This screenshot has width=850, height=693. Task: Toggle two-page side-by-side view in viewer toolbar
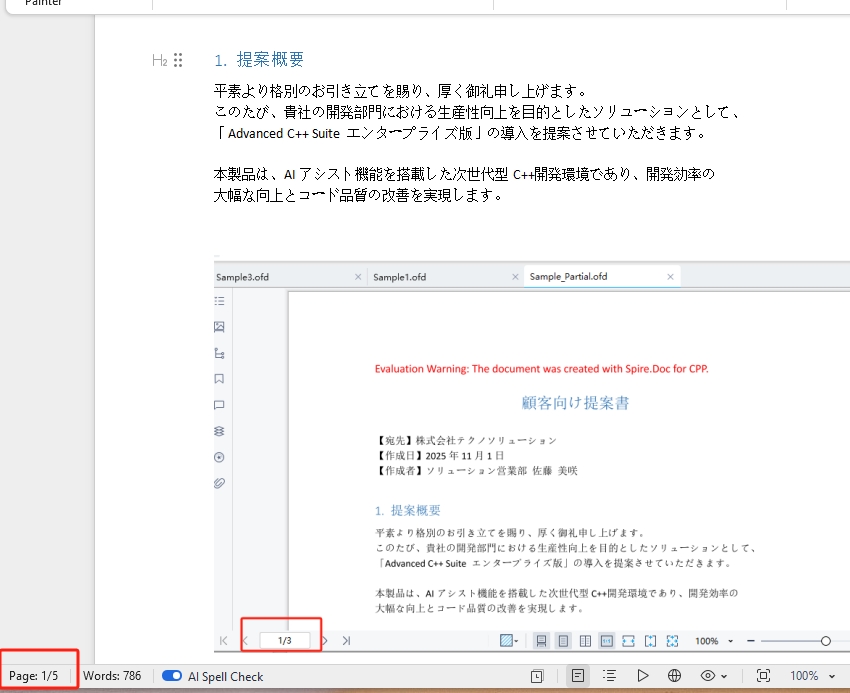point(585,640)
